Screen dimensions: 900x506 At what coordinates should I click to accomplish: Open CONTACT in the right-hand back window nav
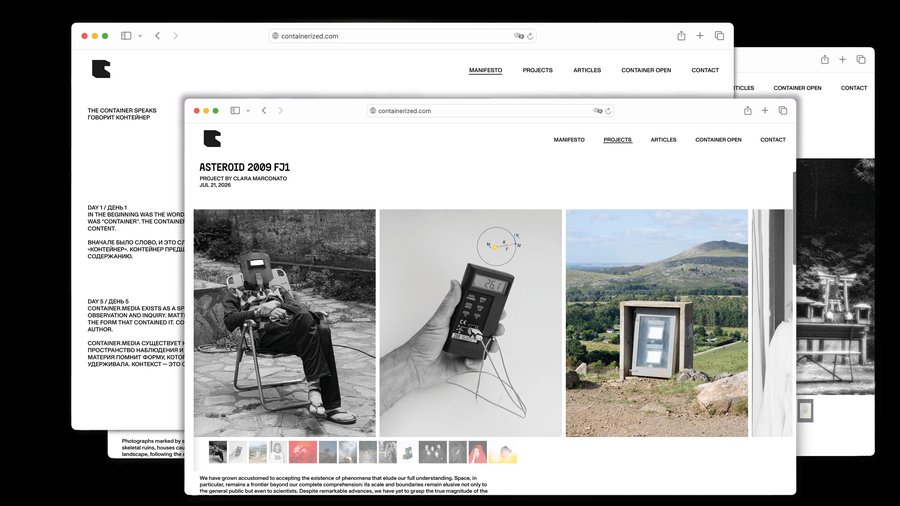854,88
